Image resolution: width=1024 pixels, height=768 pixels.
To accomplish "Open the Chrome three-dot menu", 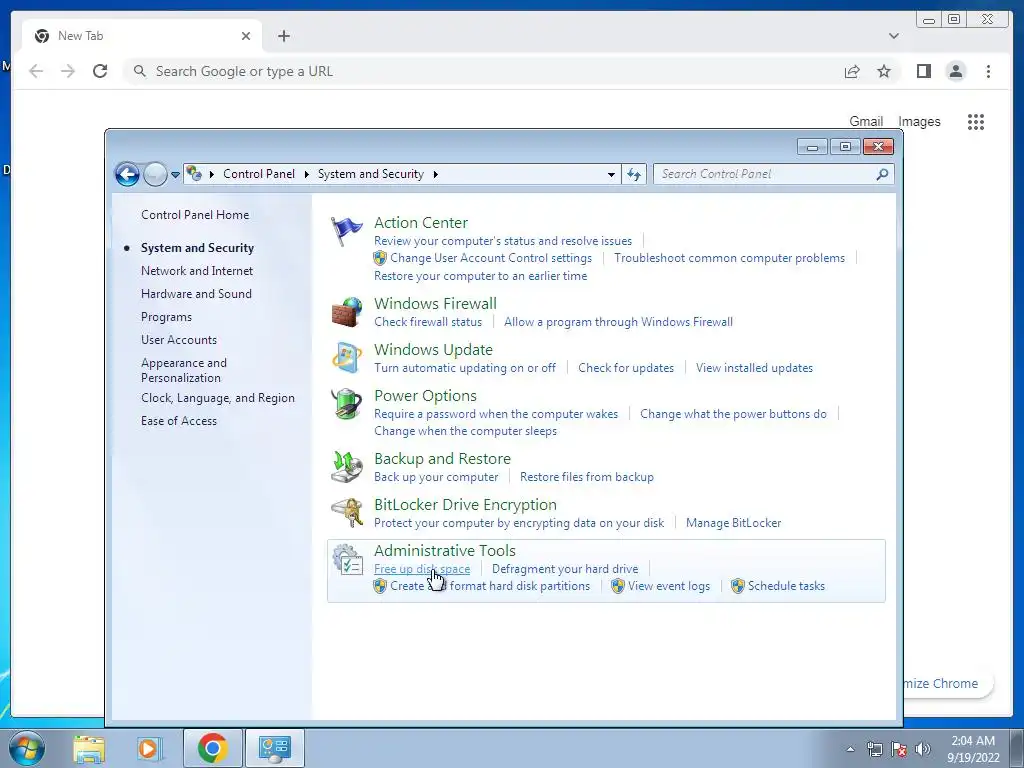I will tap(988, 71).
